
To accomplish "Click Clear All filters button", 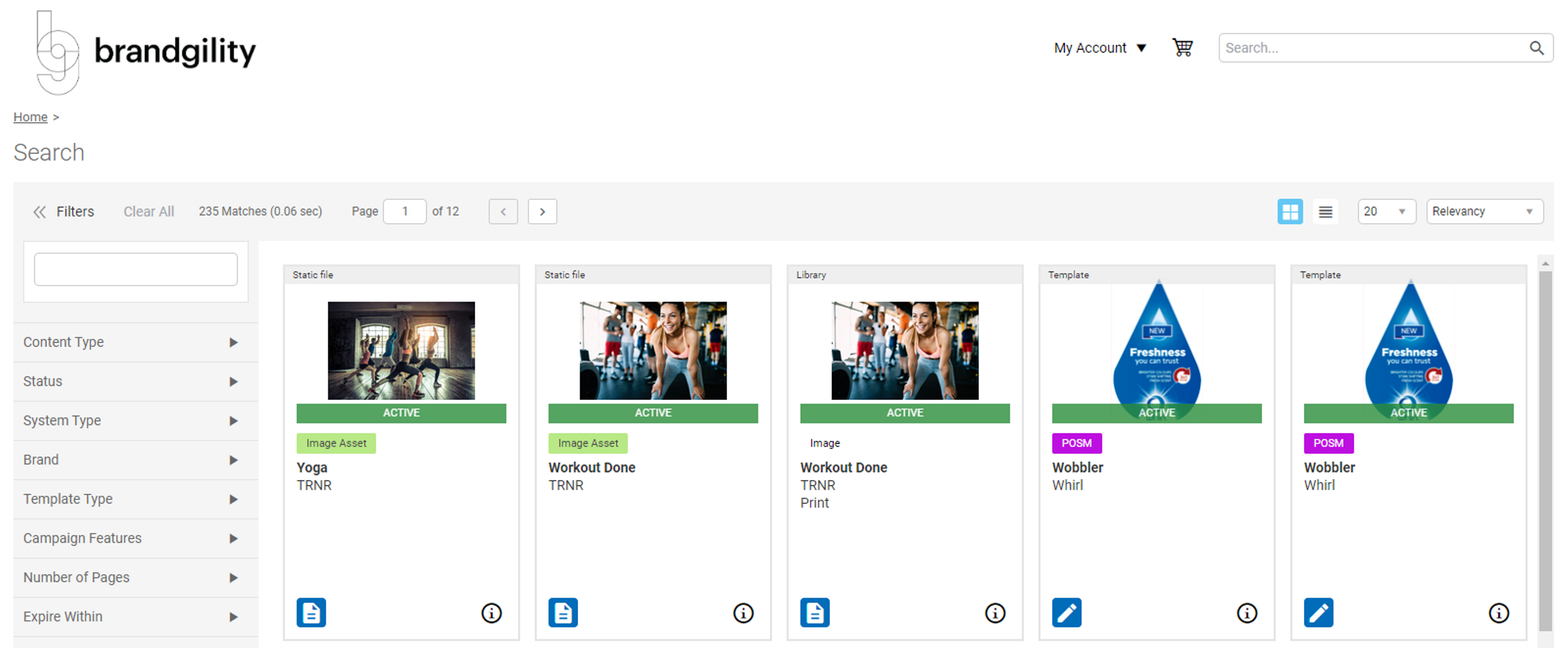I will tap(148, 211).
